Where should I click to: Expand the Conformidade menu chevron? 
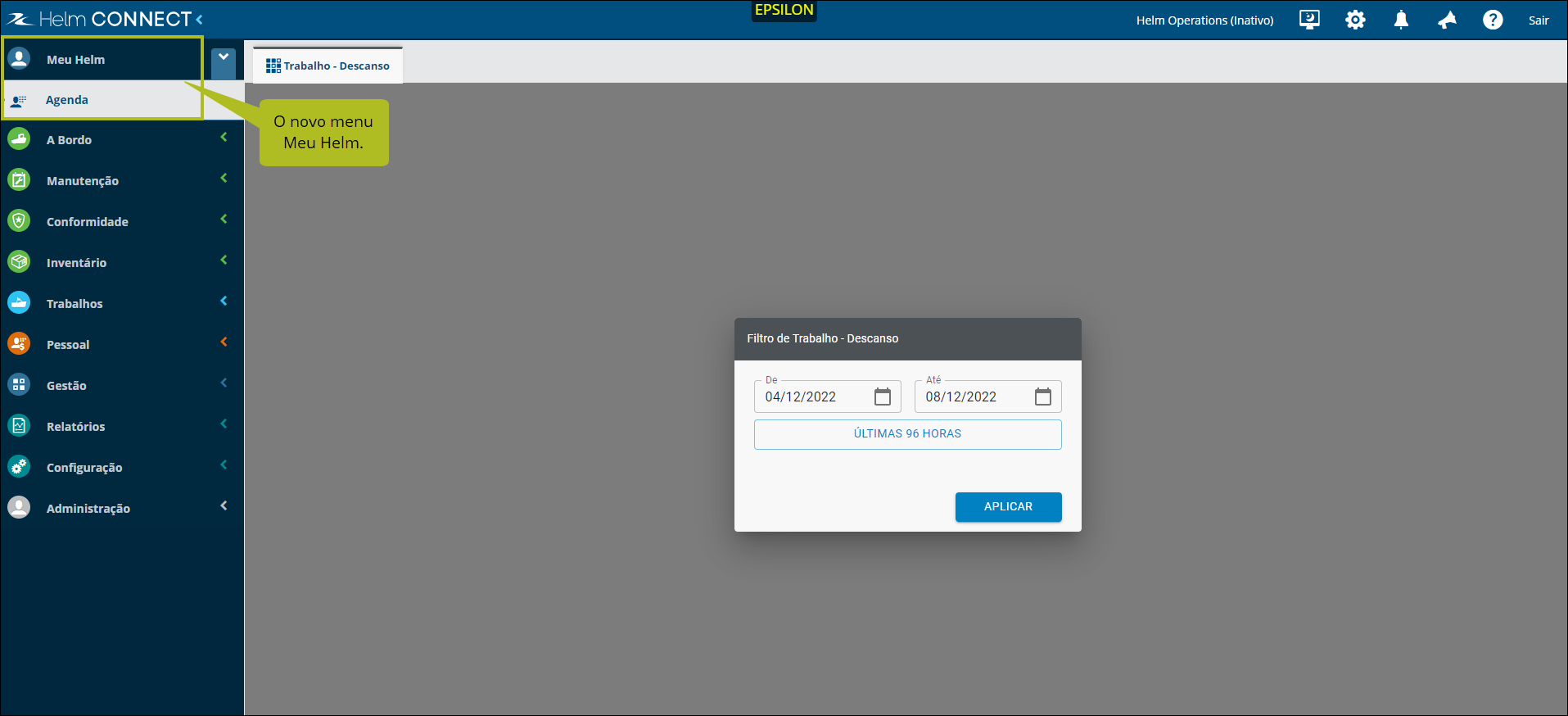coord(224,220)
